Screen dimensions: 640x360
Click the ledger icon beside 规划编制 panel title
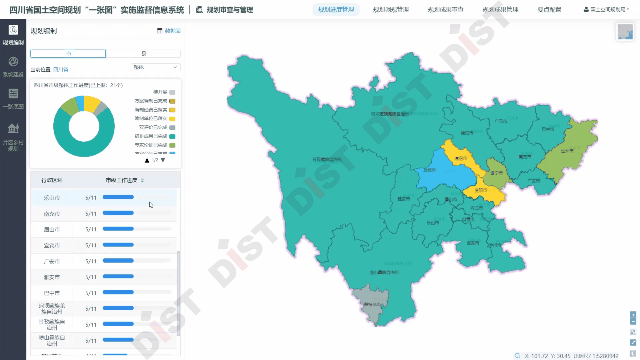[x=160, y=31]
